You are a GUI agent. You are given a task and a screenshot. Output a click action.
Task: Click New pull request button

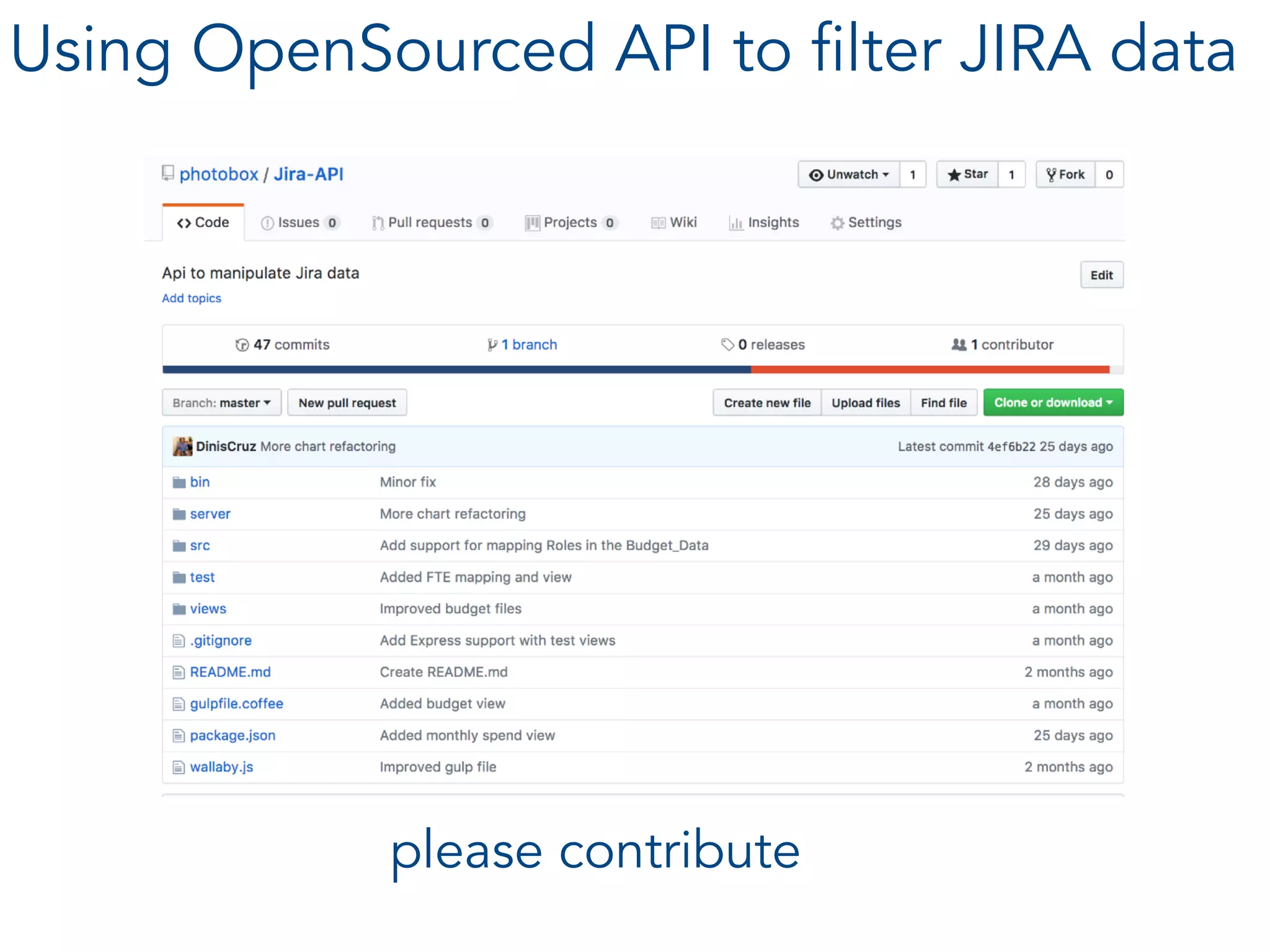347,403
